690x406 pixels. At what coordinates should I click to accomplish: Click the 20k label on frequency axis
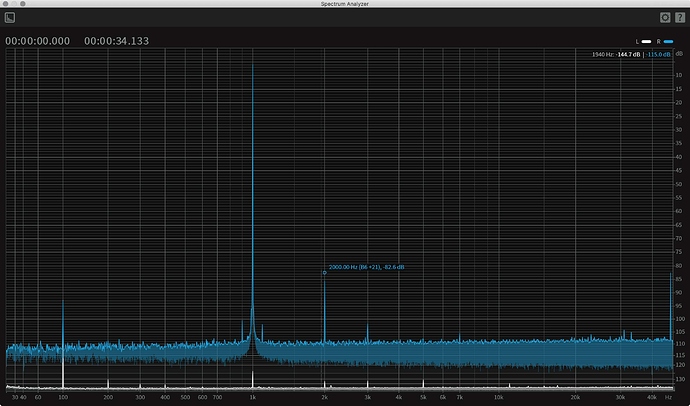[575, 397]
